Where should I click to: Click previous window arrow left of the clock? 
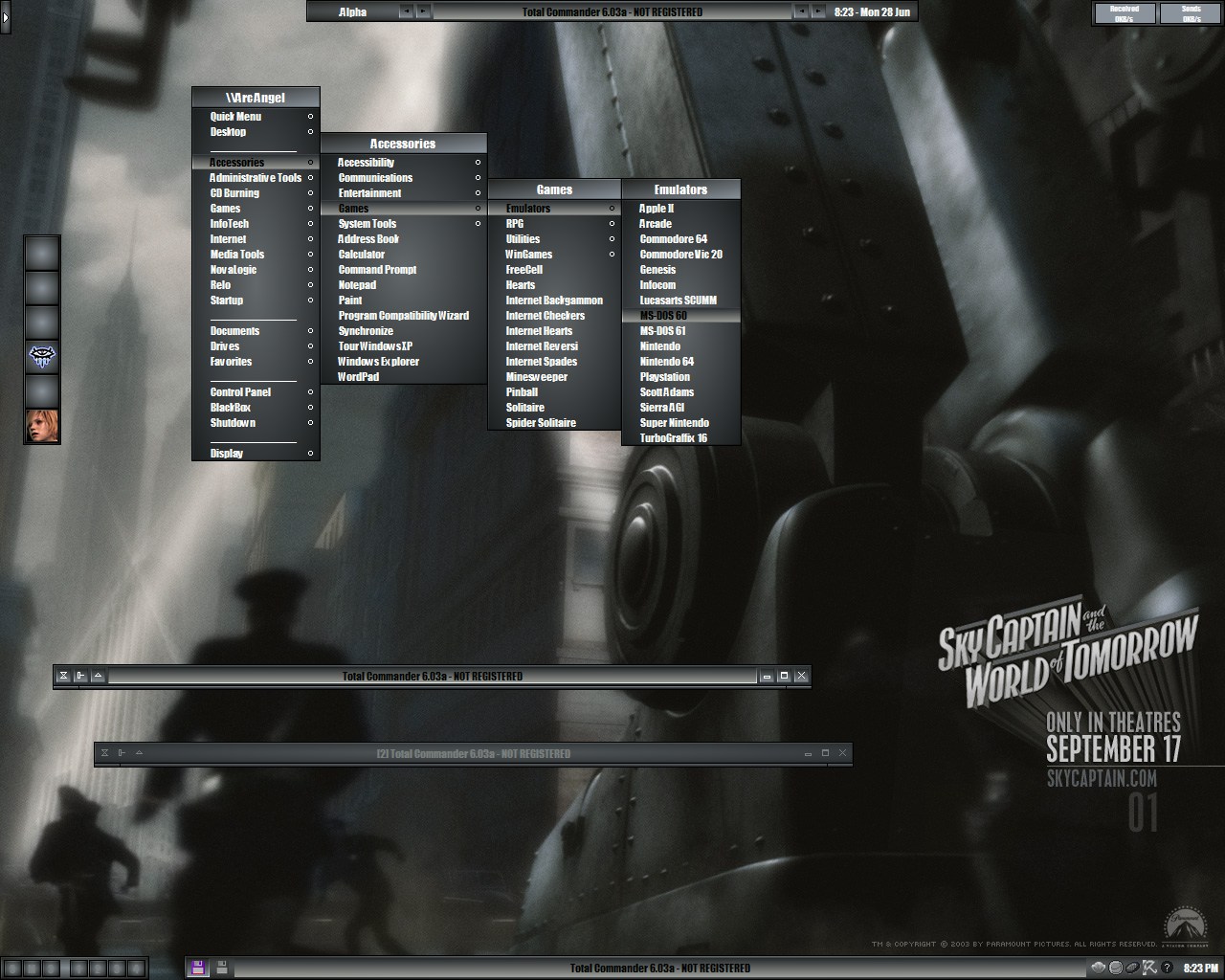pyautogui.click(x=801, y=11)
